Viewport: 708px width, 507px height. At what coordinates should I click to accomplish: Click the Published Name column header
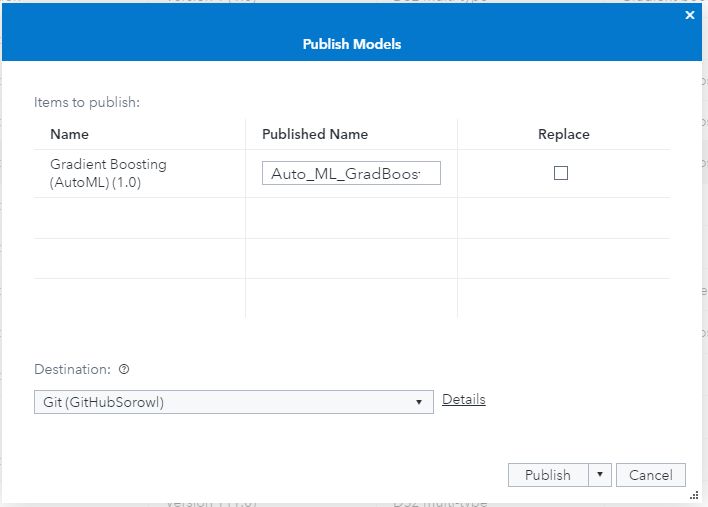pos(315,134)
